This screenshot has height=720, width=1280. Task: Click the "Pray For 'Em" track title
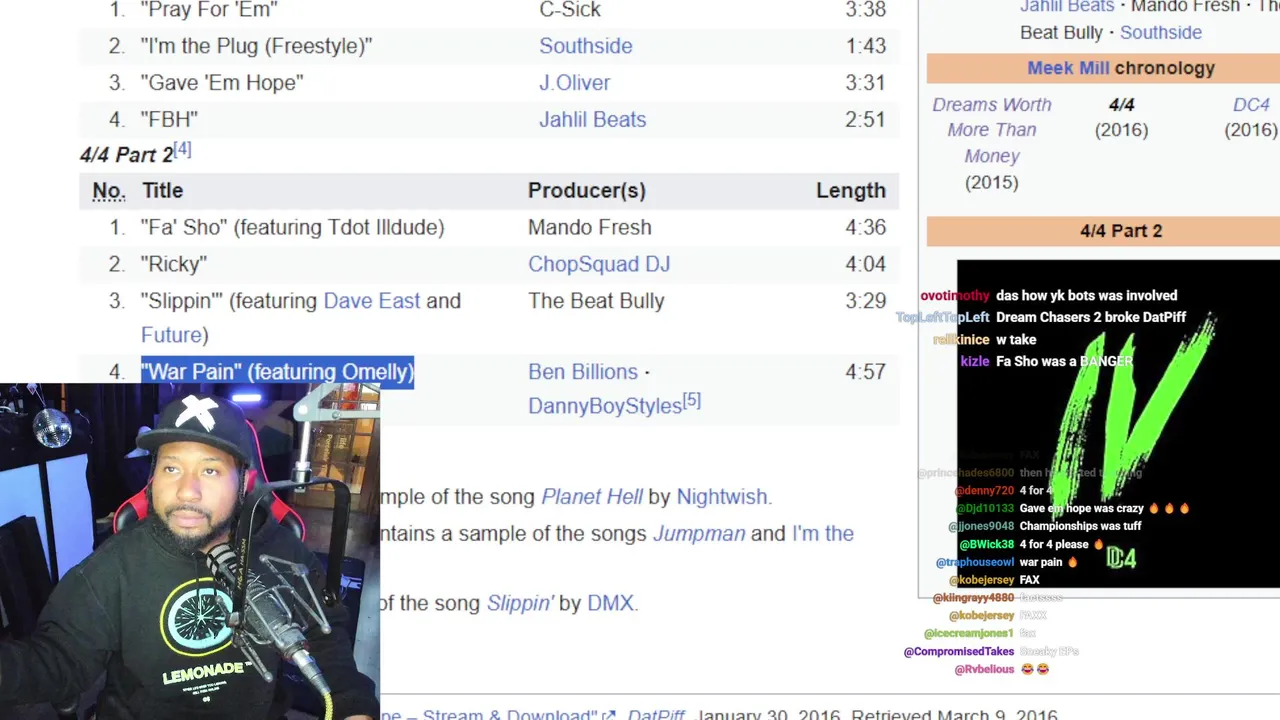click(209, 10)
